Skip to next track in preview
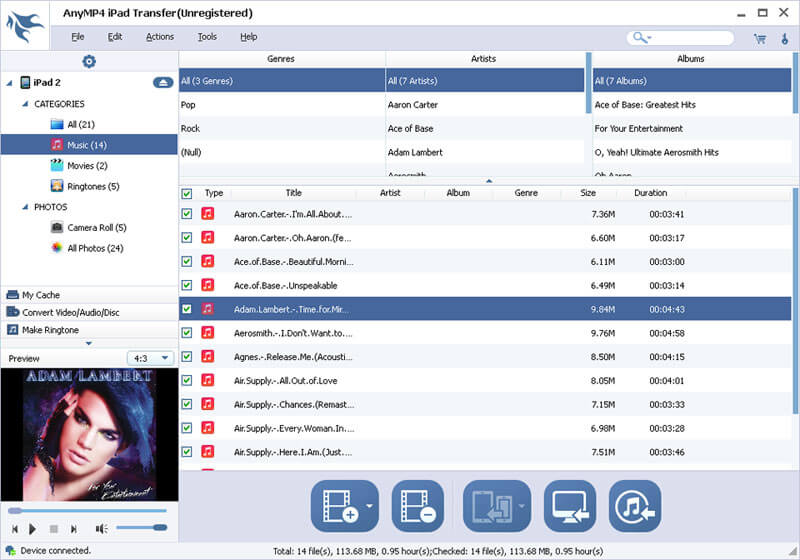The height and width of the screenshot is (560, 800). click(x=73, y=529)
